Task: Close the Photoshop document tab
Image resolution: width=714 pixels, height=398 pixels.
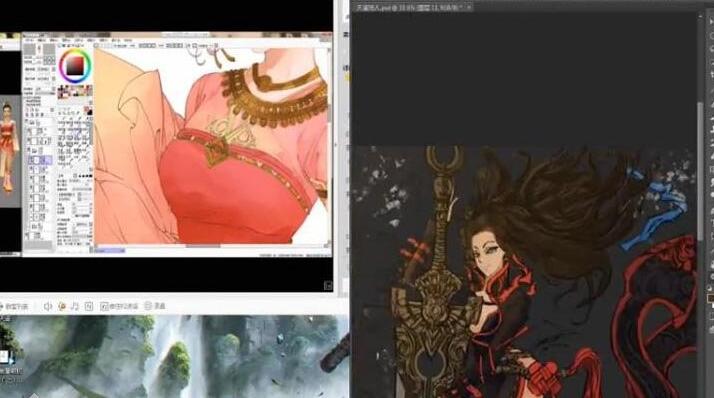Action: pos(469,7)
